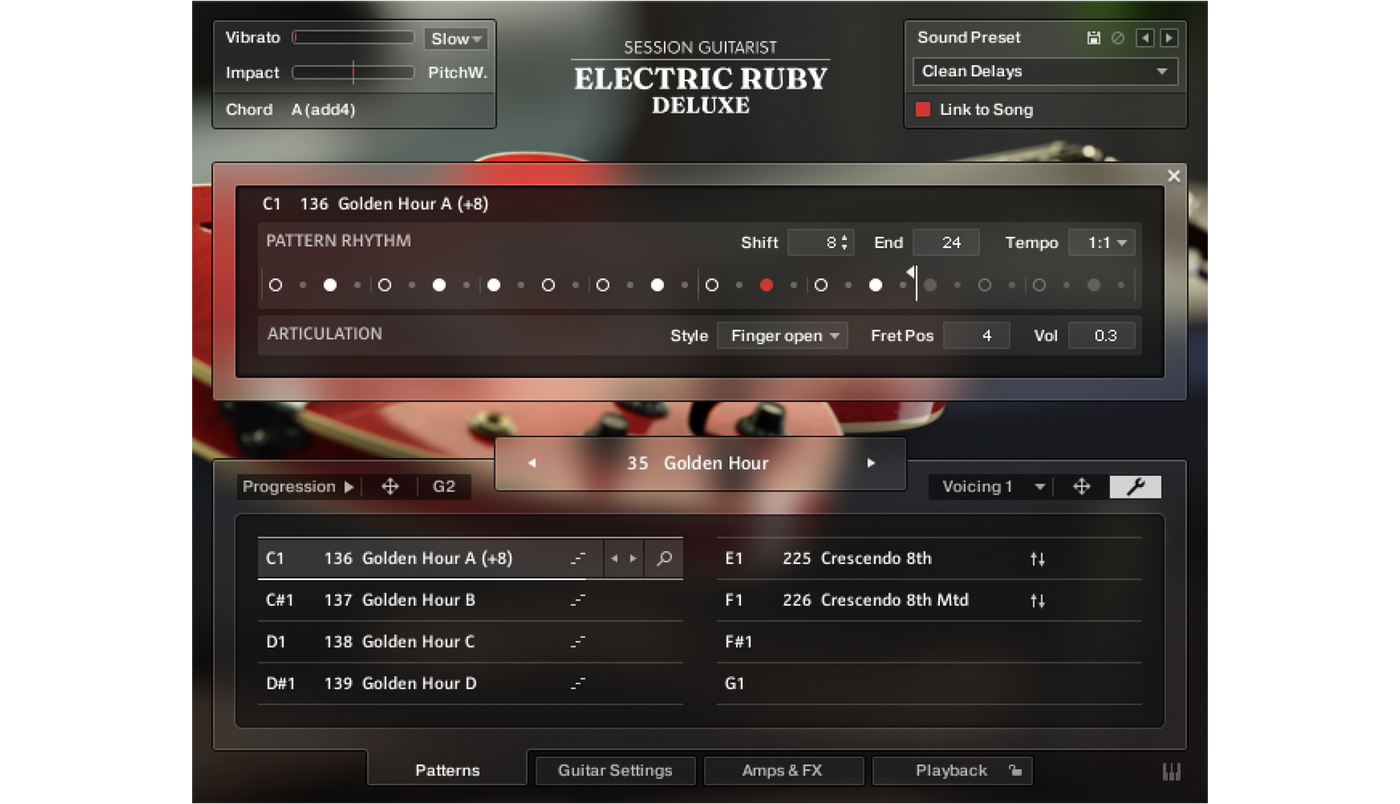Click the pattern icon on Golden Hour D
This screenshot has width=1400, height=804.
578,684
